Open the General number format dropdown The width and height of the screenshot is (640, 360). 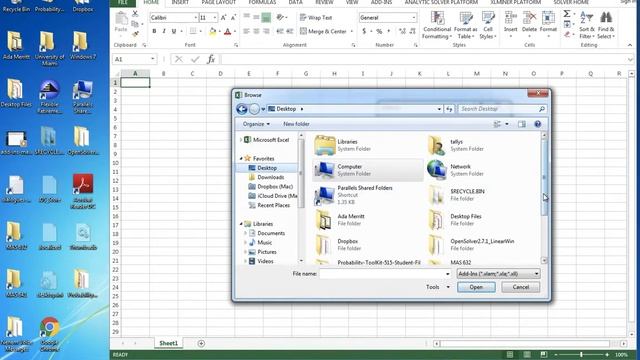[413, 18]
